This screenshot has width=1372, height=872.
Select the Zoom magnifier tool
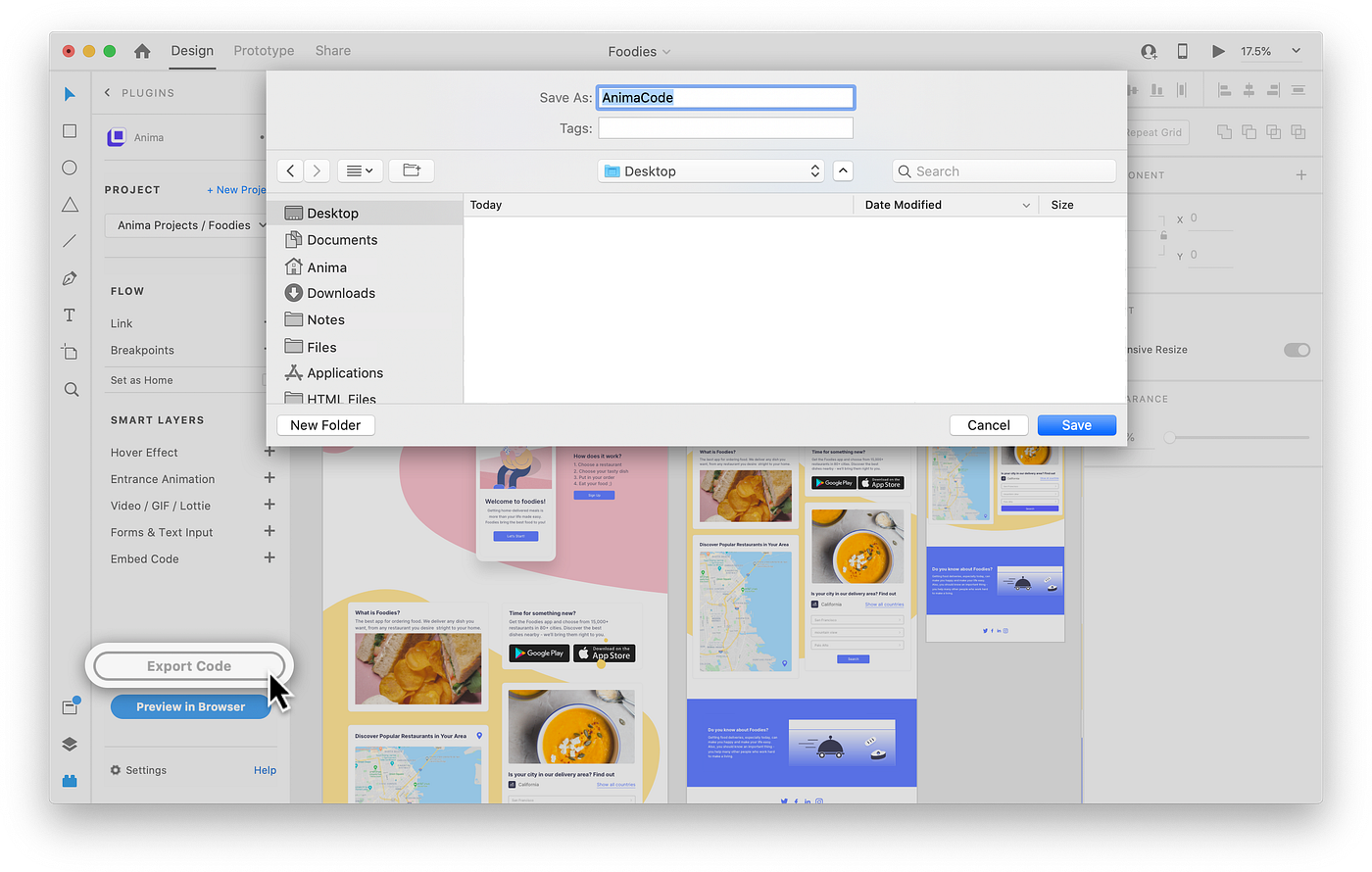pos(71,390)
